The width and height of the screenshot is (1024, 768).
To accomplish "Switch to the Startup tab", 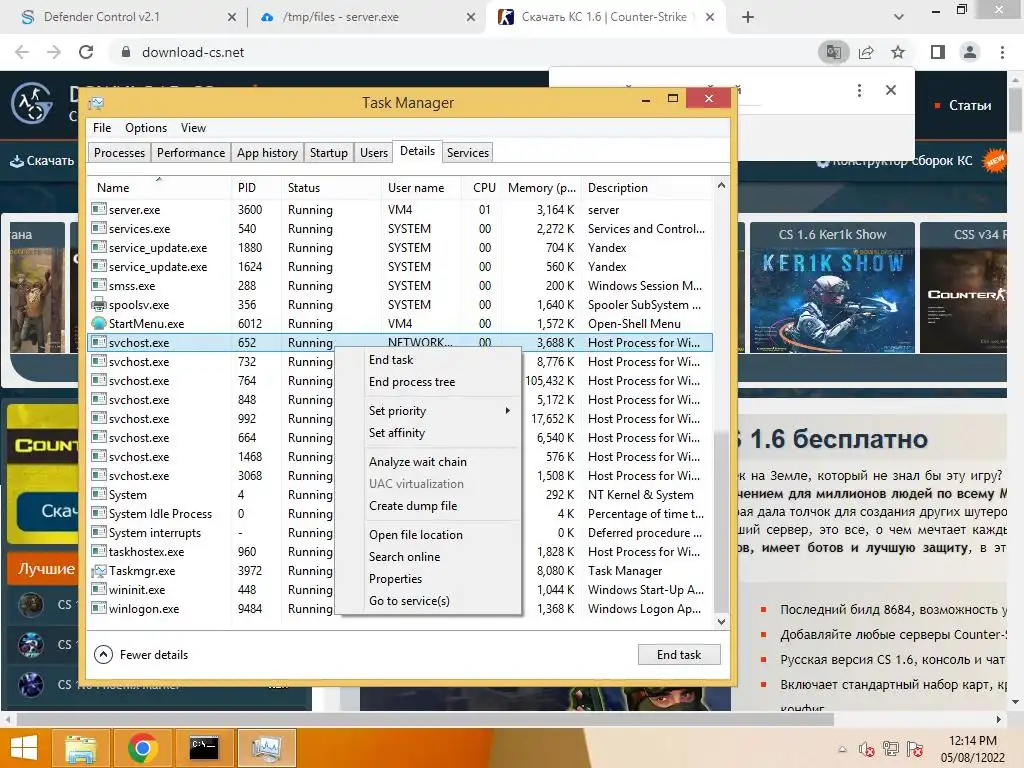I will [328, 153].
